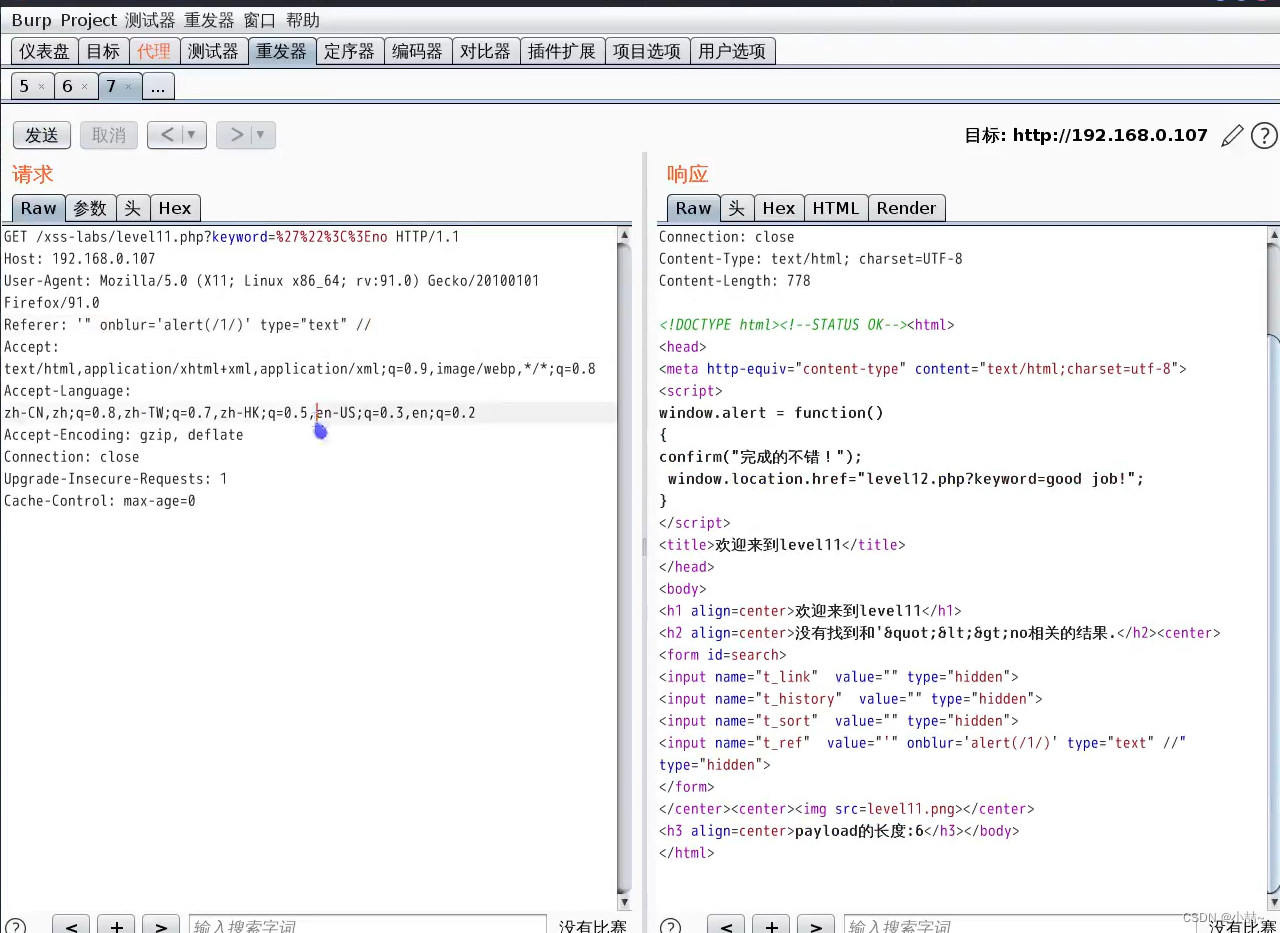This screenshot has height=933, width=1280.
Task: Select the request 头 tab
Action: (132, 208)
